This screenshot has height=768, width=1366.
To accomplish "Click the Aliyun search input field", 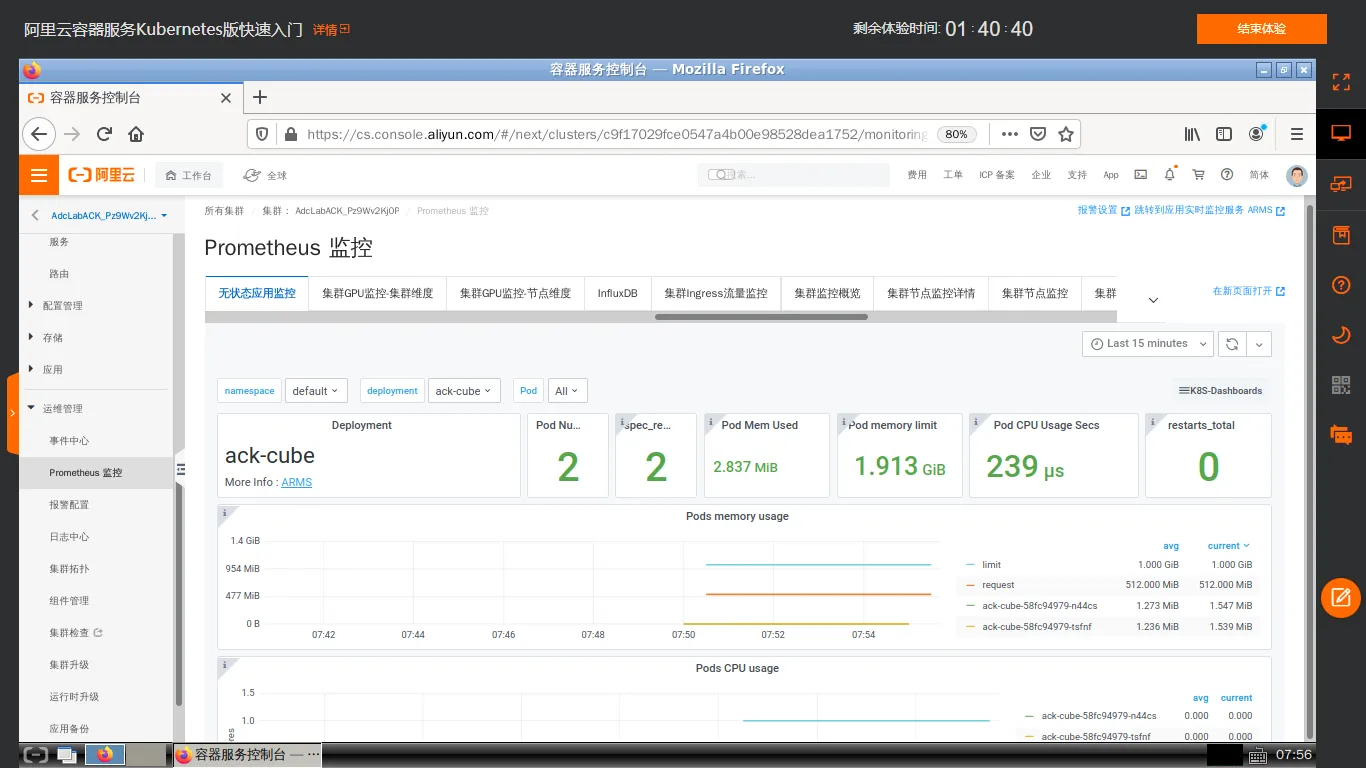I will pyautogui.click(x=793, y=175).
